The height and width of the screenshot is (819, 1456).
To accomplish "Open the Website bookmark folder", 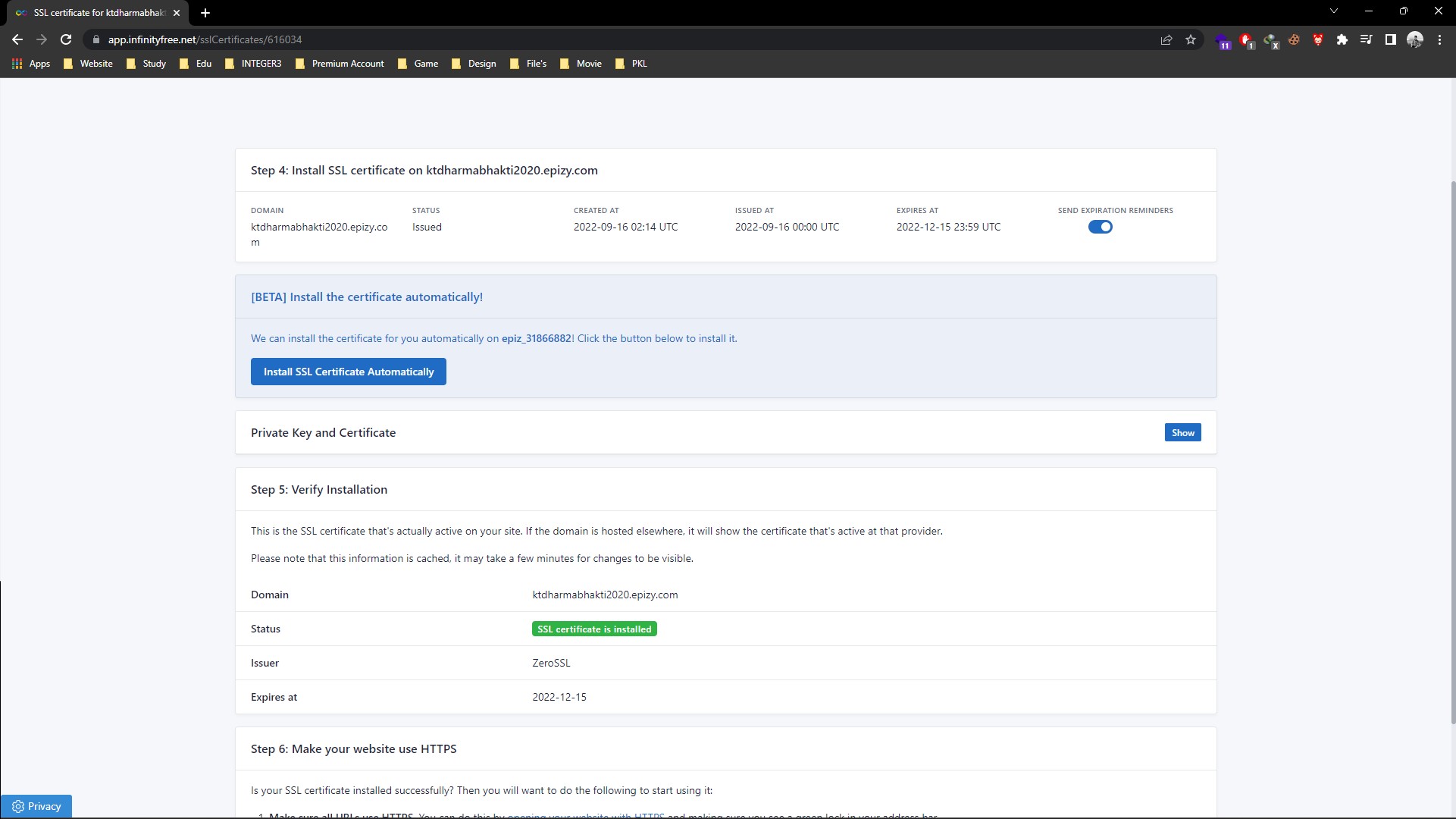I will (x=88, y=64).
